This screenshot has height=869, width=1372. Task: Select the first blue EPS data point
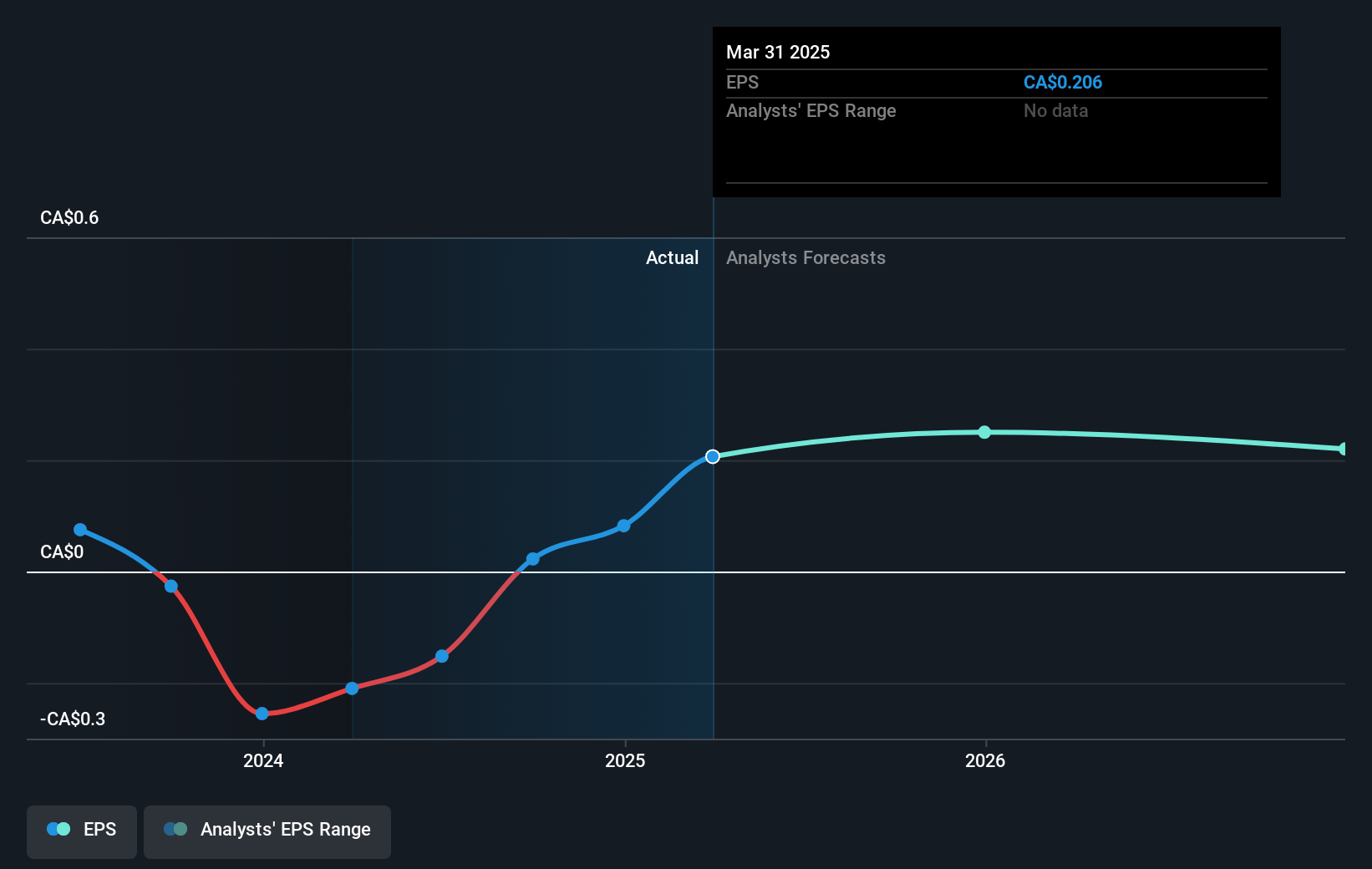click(x=79, y=529)
